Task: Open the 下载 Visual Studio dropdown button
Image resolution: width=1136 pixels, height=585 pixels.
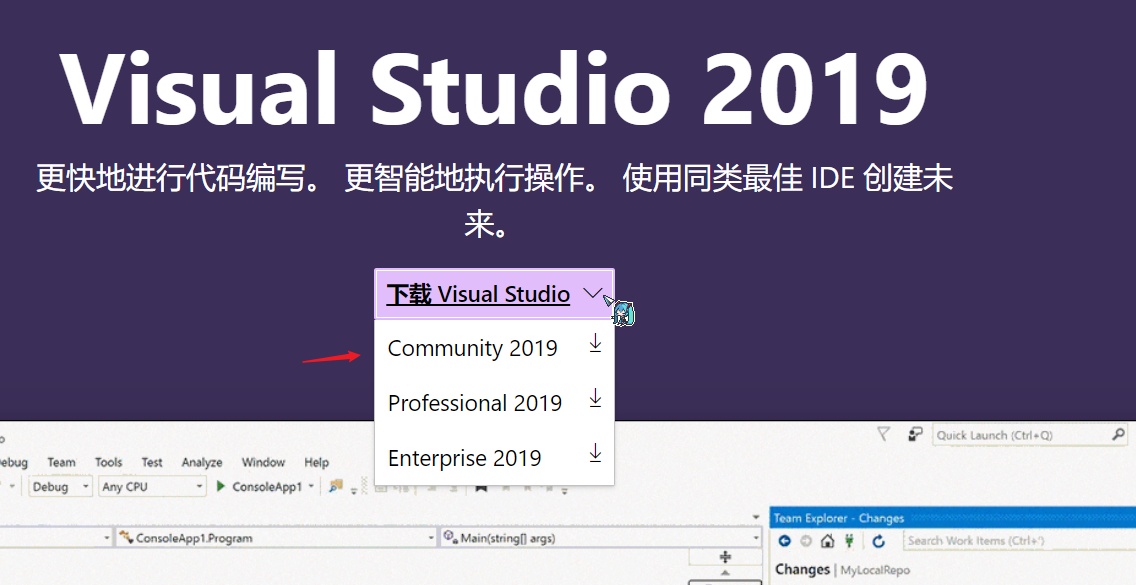Action: 494,294
